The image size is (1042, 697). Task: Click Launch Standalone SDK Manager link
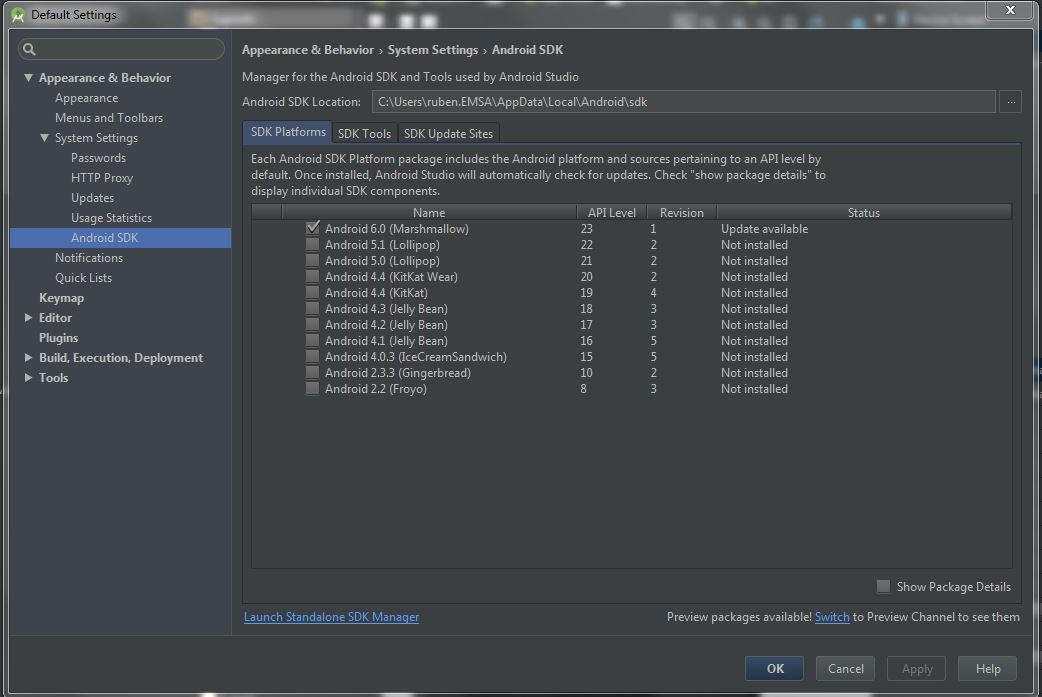pyautogui.click(x=331, y=616)
